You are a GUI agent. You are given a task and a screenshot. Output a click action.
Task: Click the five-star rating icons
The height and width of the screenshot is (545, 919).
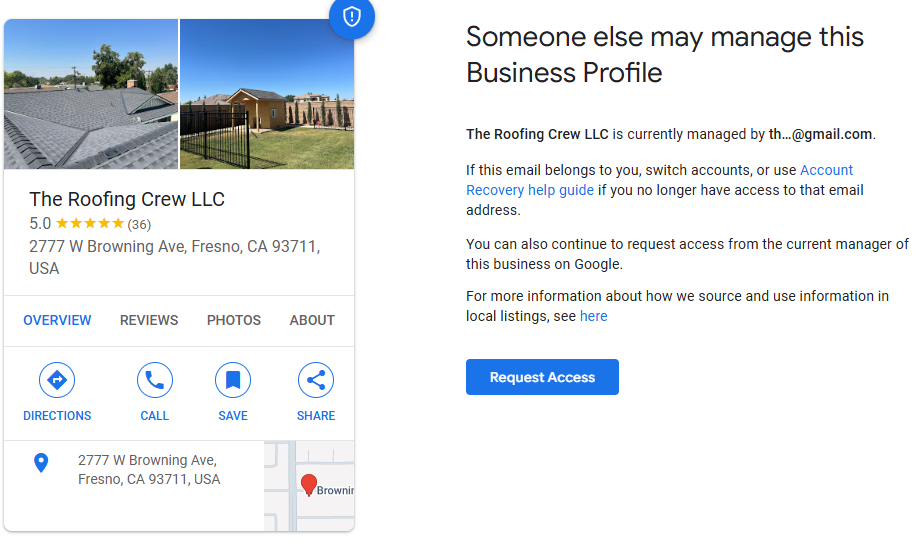coord(90,224)
